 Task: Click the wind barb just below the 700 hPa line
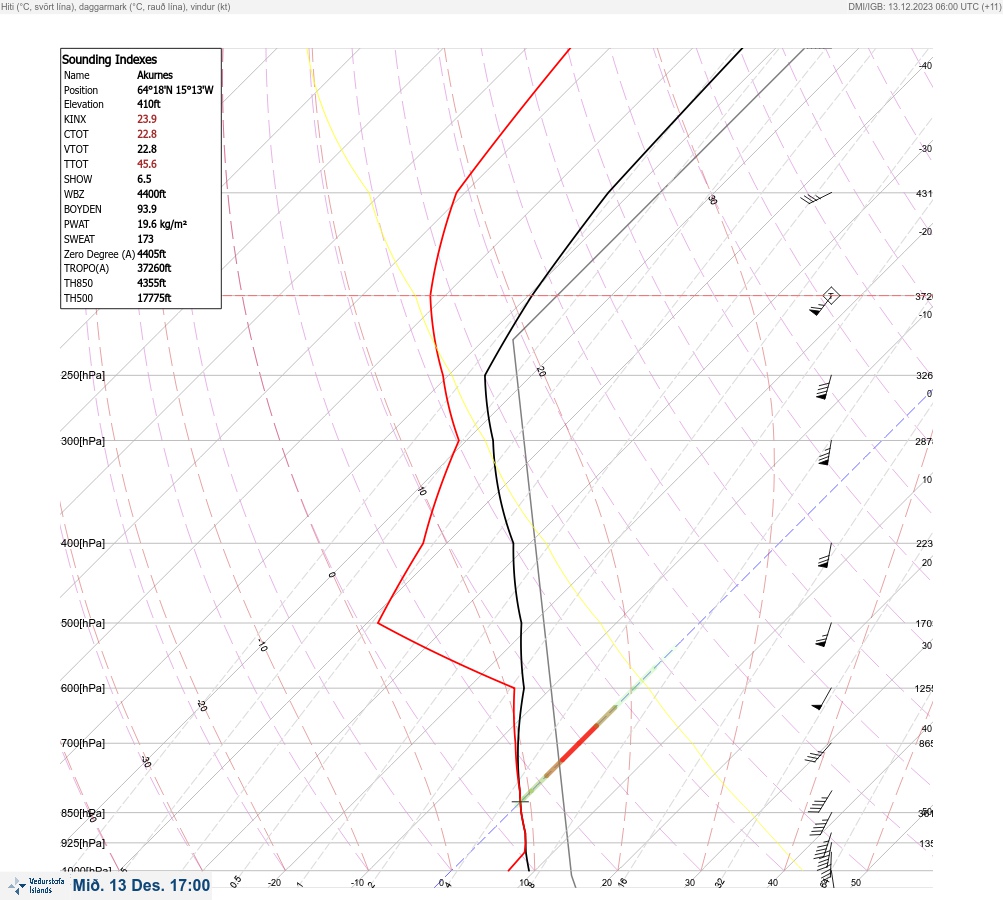(818, 753)
